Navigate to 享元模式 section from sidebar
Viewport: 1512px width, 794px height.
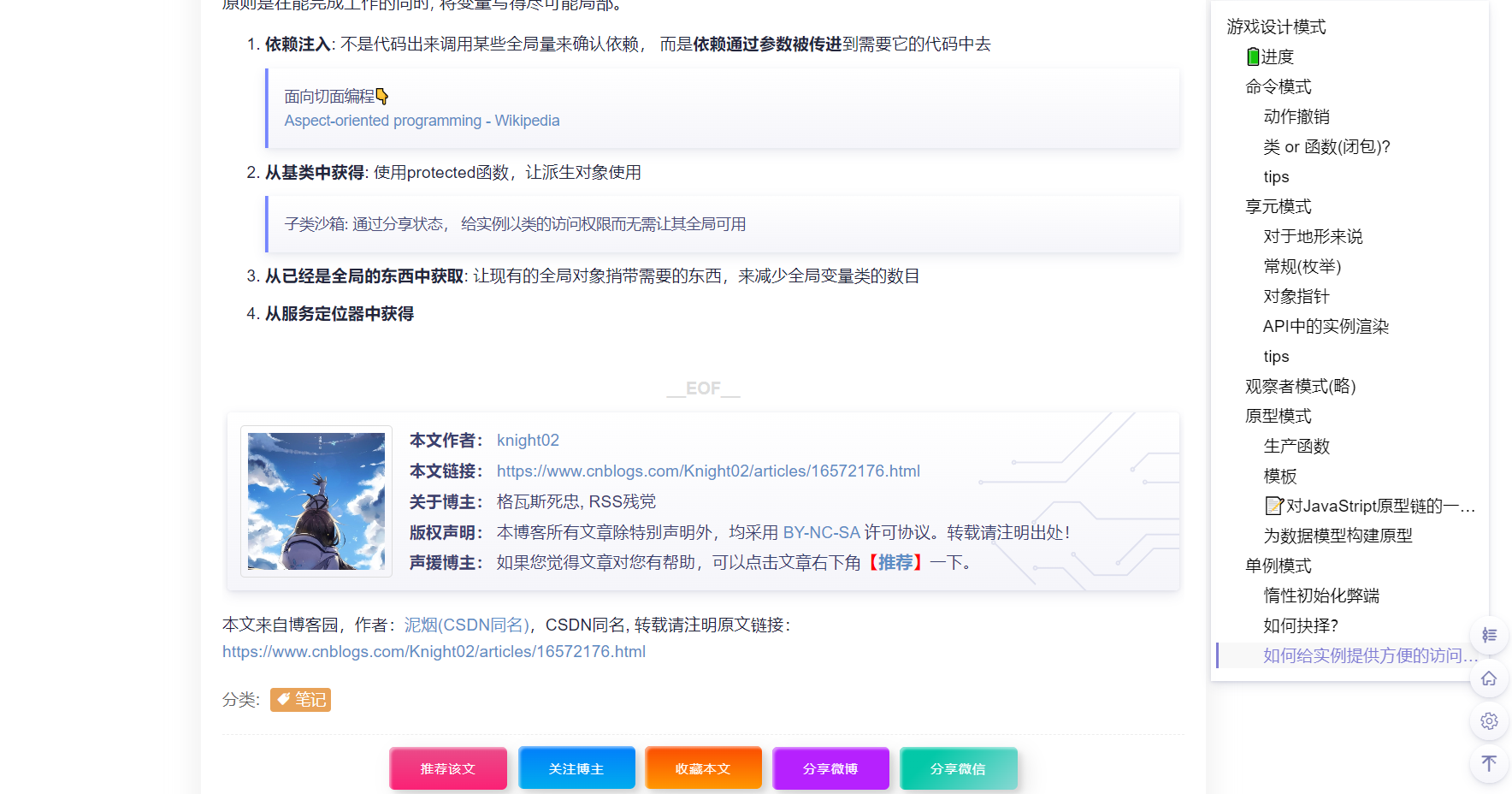click(1278, 206)
